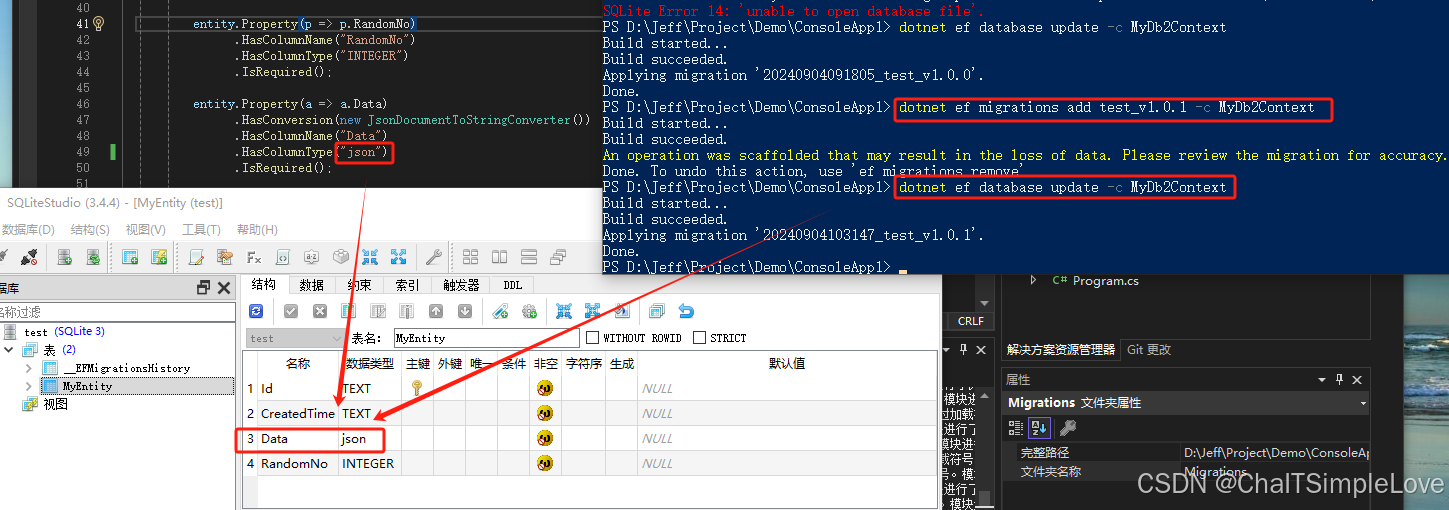The height and width of the screenshot is (510, 1449).
Task: Open the 工具(T) menu
Action: click(201, 229)
